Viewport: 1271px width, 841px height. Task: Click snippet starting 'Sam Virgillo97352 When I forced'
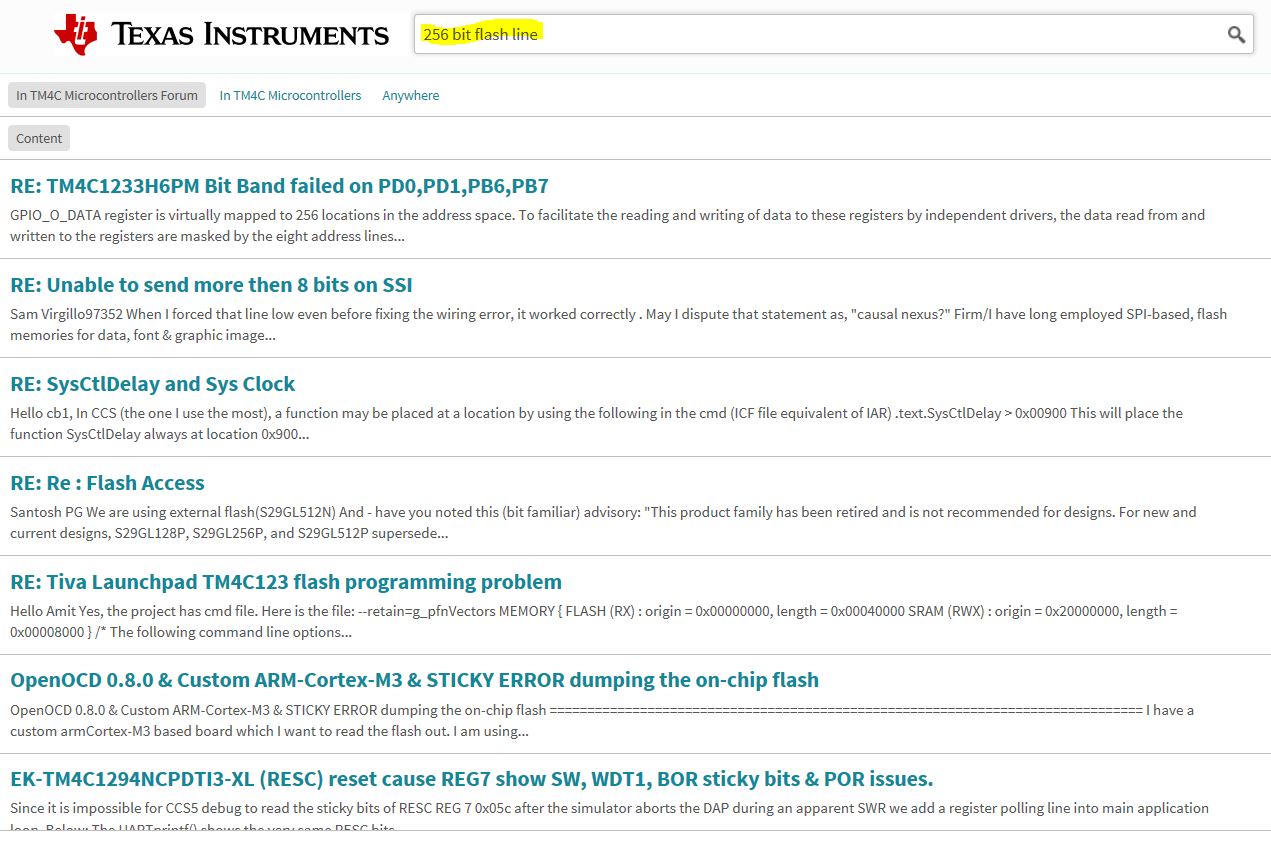coord(618,325)
